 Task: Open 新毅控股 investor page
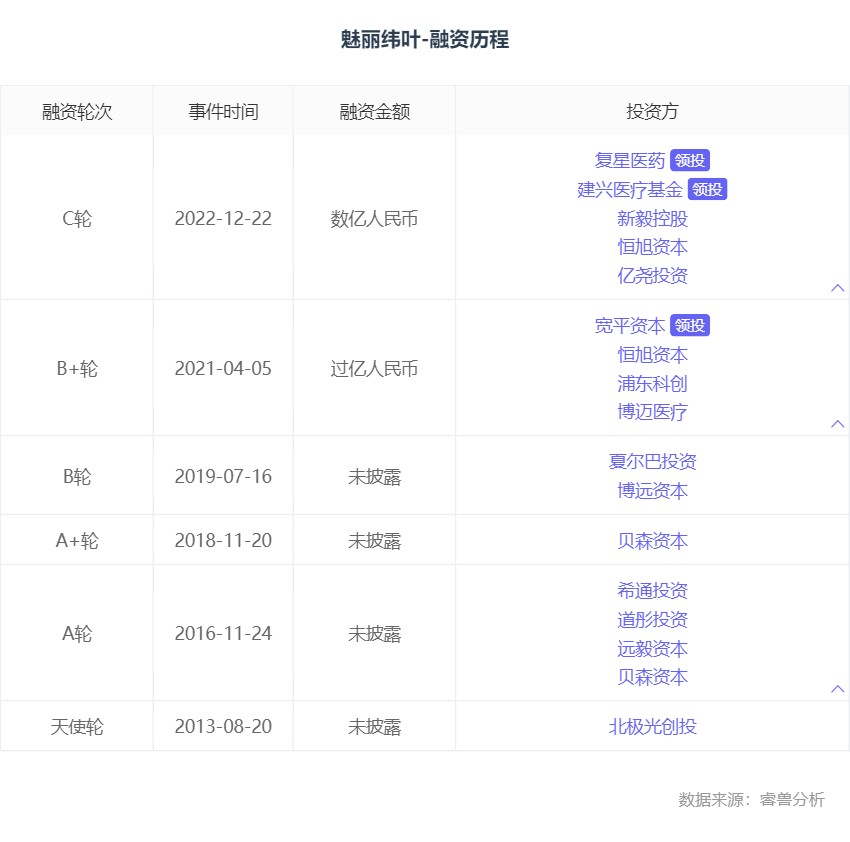[652, 219]
